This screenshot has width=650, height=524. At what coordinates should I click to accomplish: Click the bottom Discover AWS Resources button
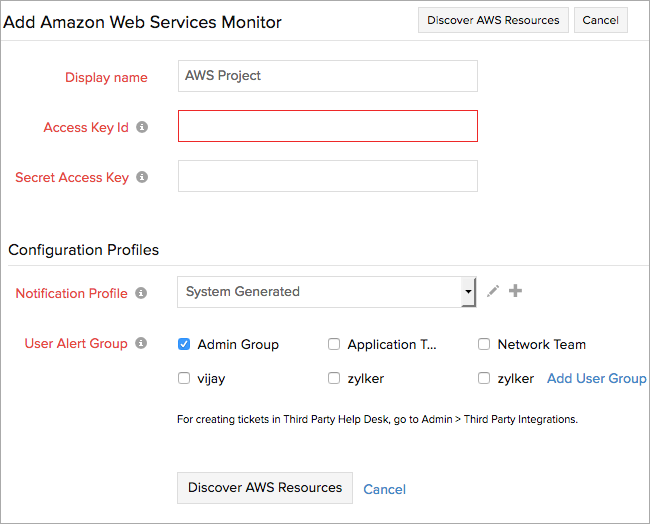click(265, 488)
